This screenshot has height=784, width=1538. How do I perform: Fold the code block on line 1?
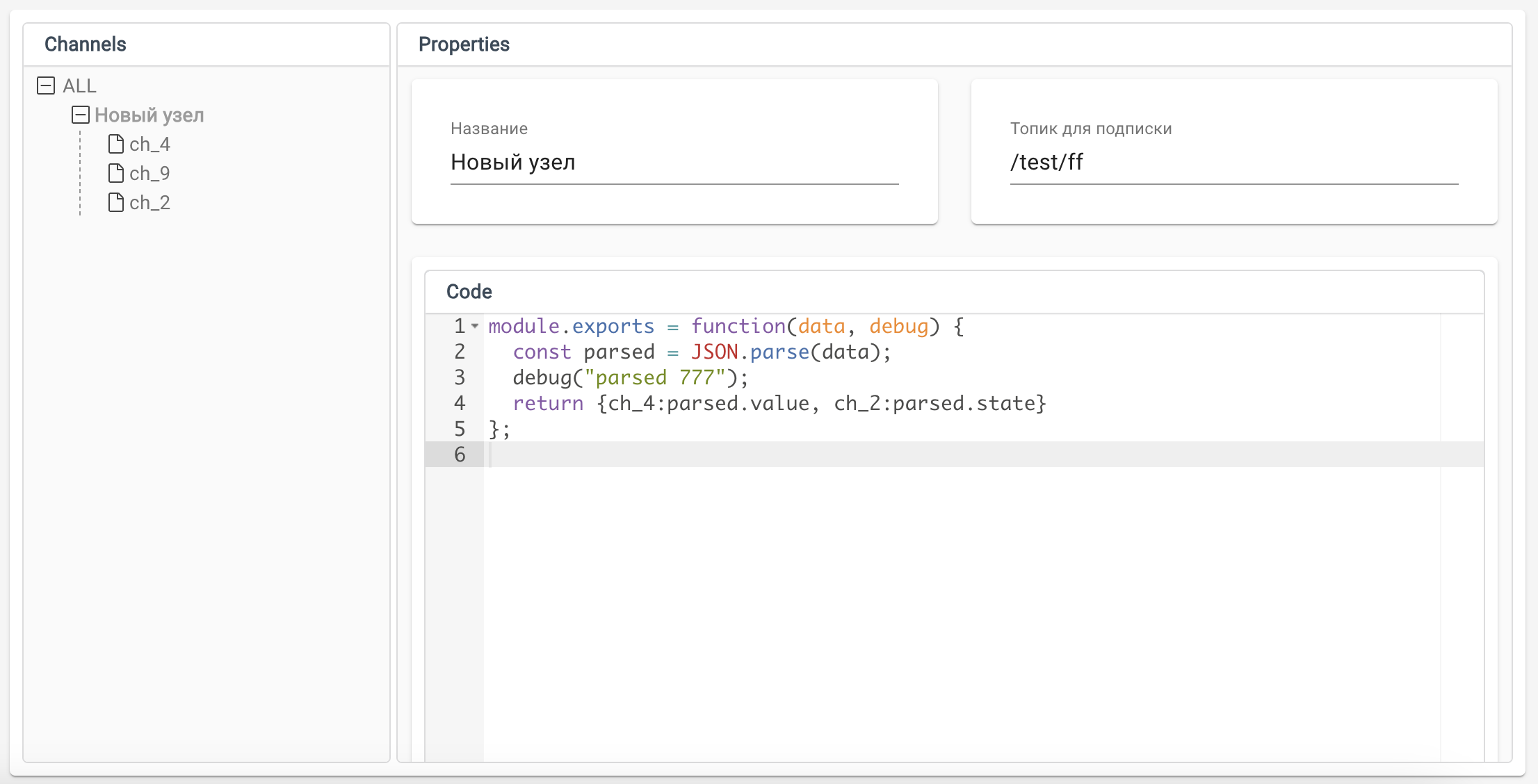point(474,326)
